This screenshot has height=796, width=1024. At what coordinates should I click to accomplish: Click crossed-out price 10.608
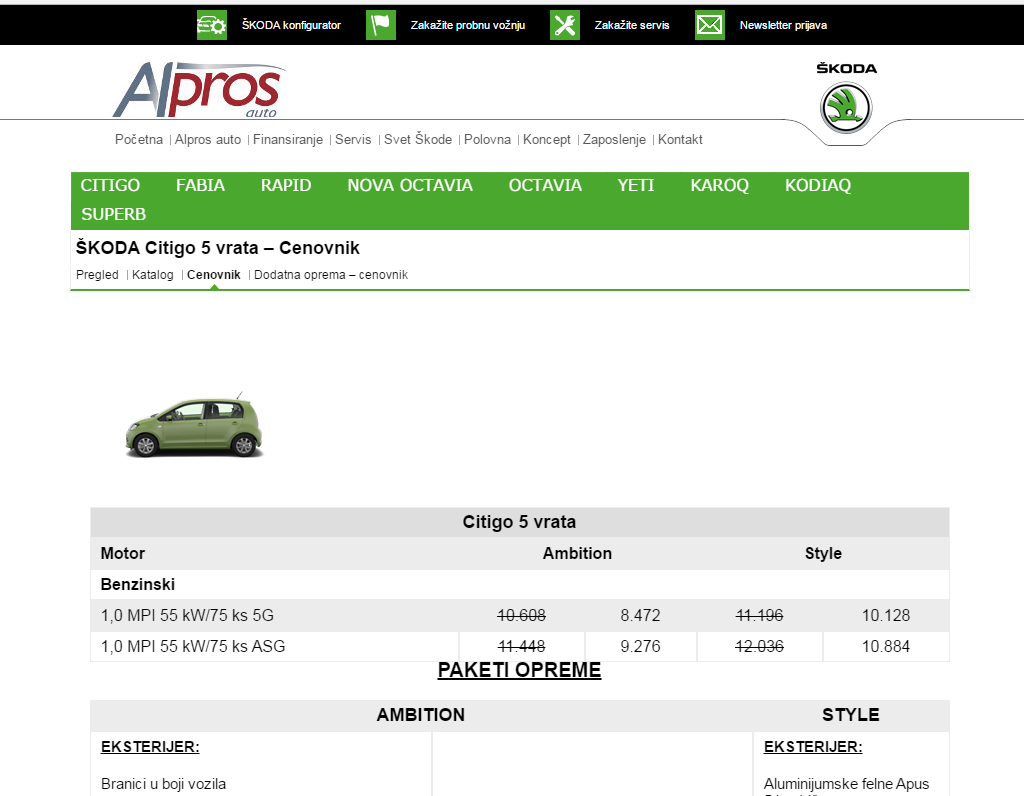[521, 615]
